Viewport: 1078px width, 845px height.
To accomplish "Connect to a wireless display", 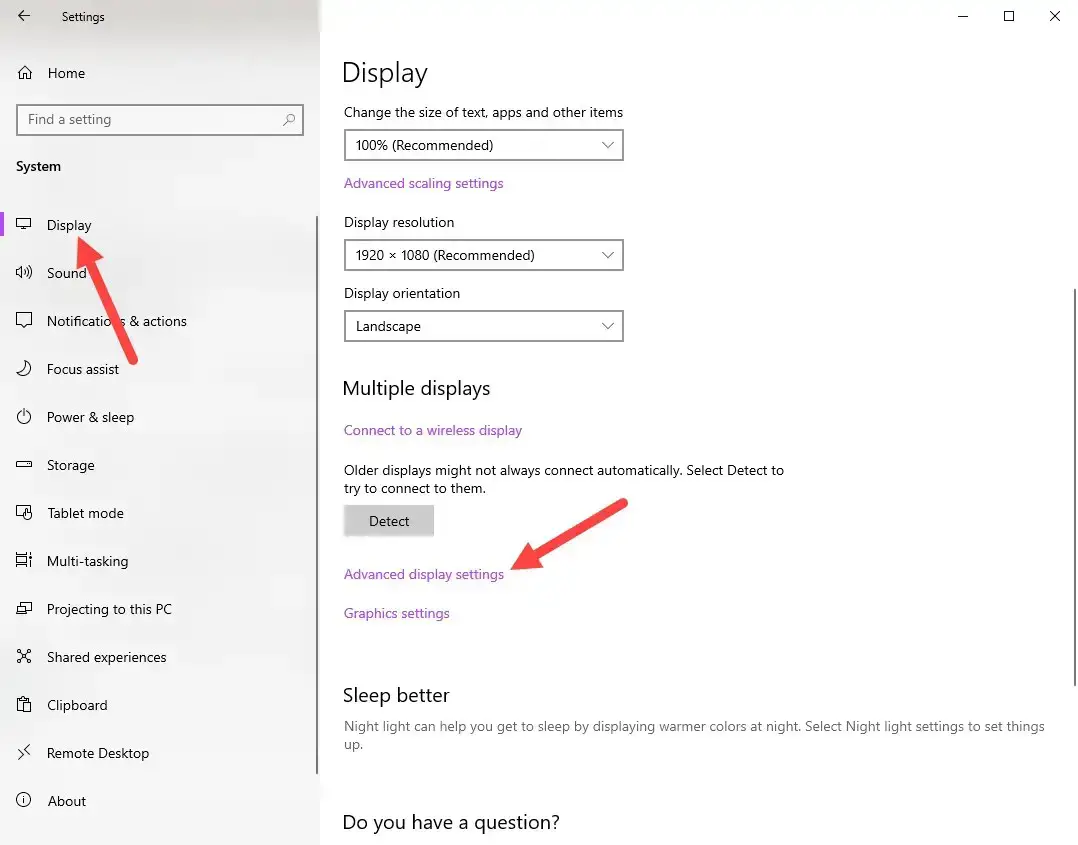I will (x=432, y=430).
